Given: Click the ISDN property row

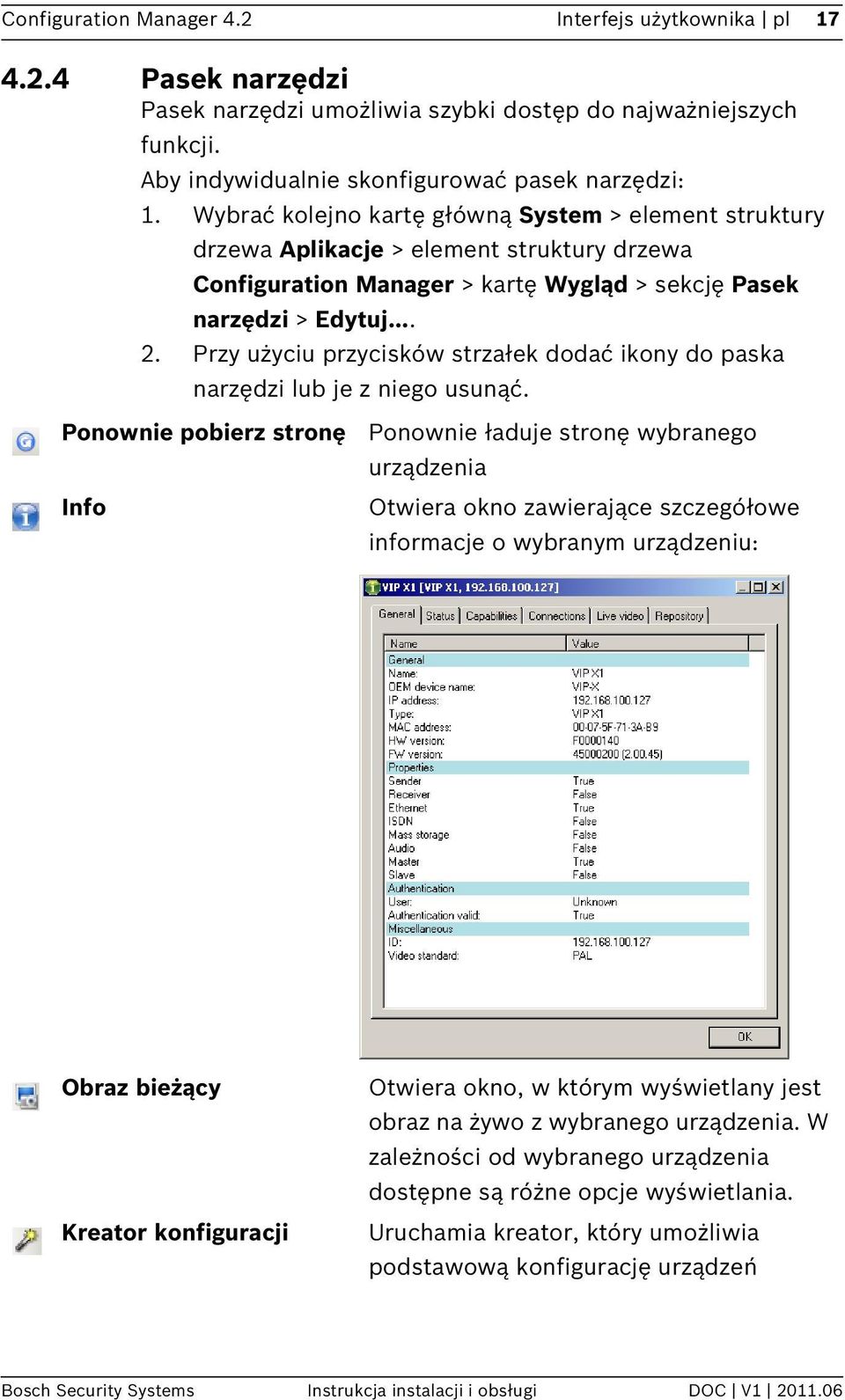Looking at the screenshot, I should (x=568, y=822).
